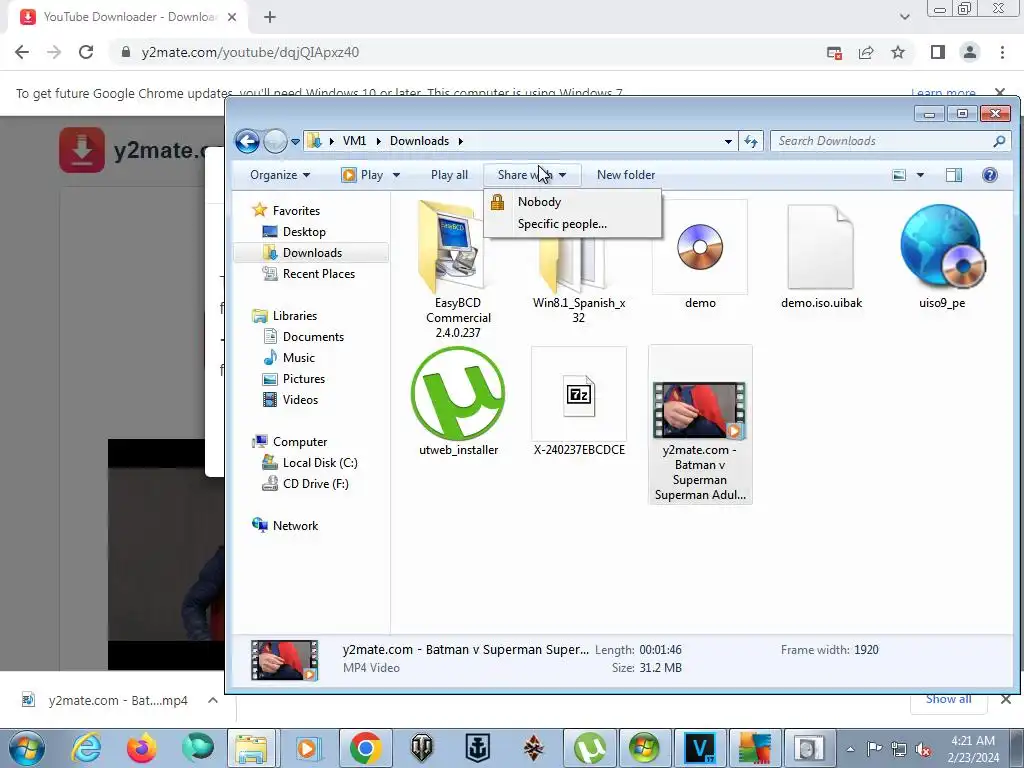Select the demo.iso.uibak file

(x=821, y=255)
